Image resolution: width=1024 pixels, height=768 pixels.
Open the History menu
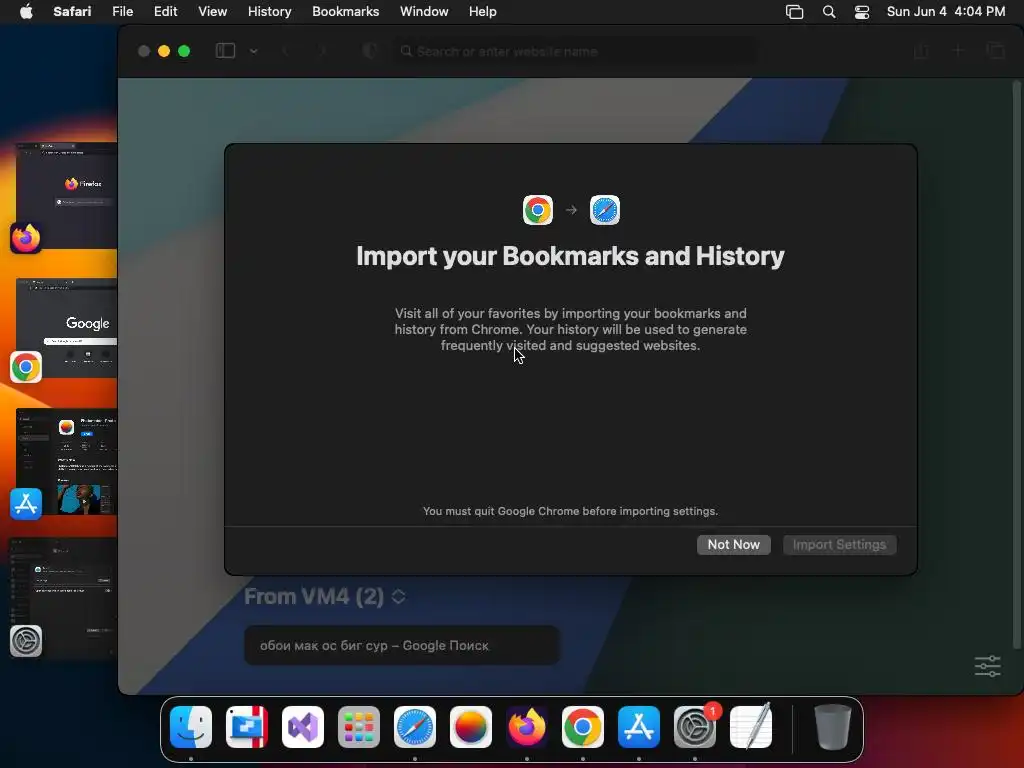pos(269,12)
